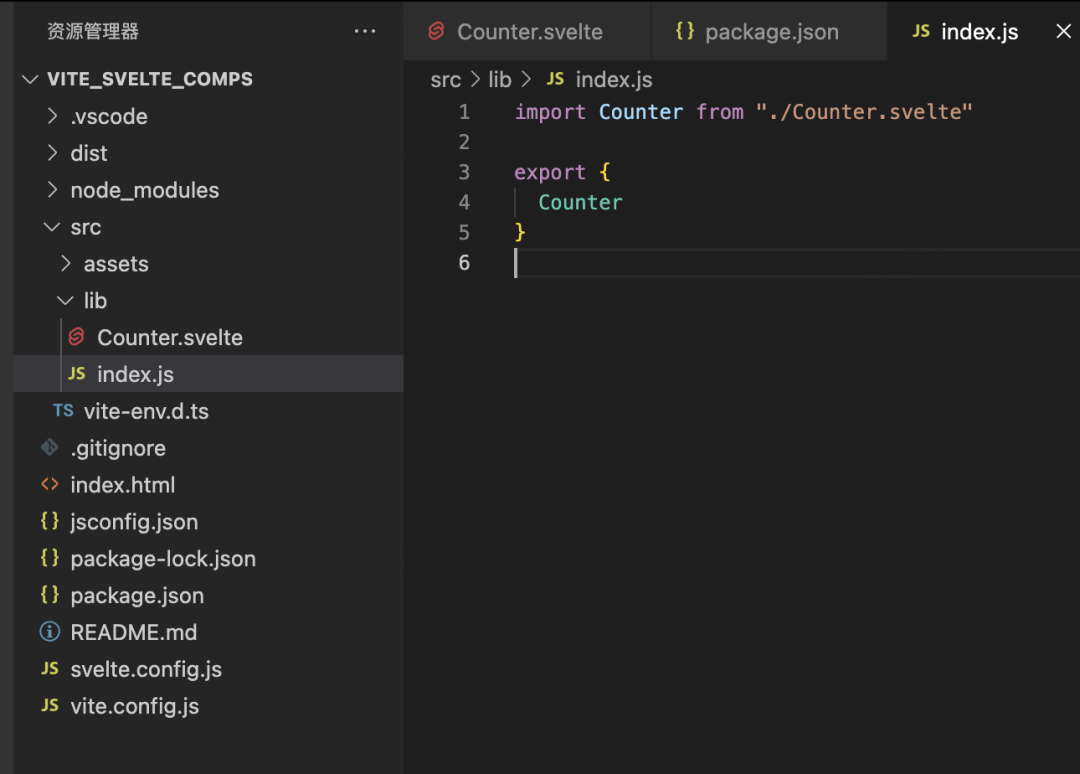The height and width of the screenshot is (774, 1080).
Task: Click the 资源管理器 panel title
Action: pos(93,31)
